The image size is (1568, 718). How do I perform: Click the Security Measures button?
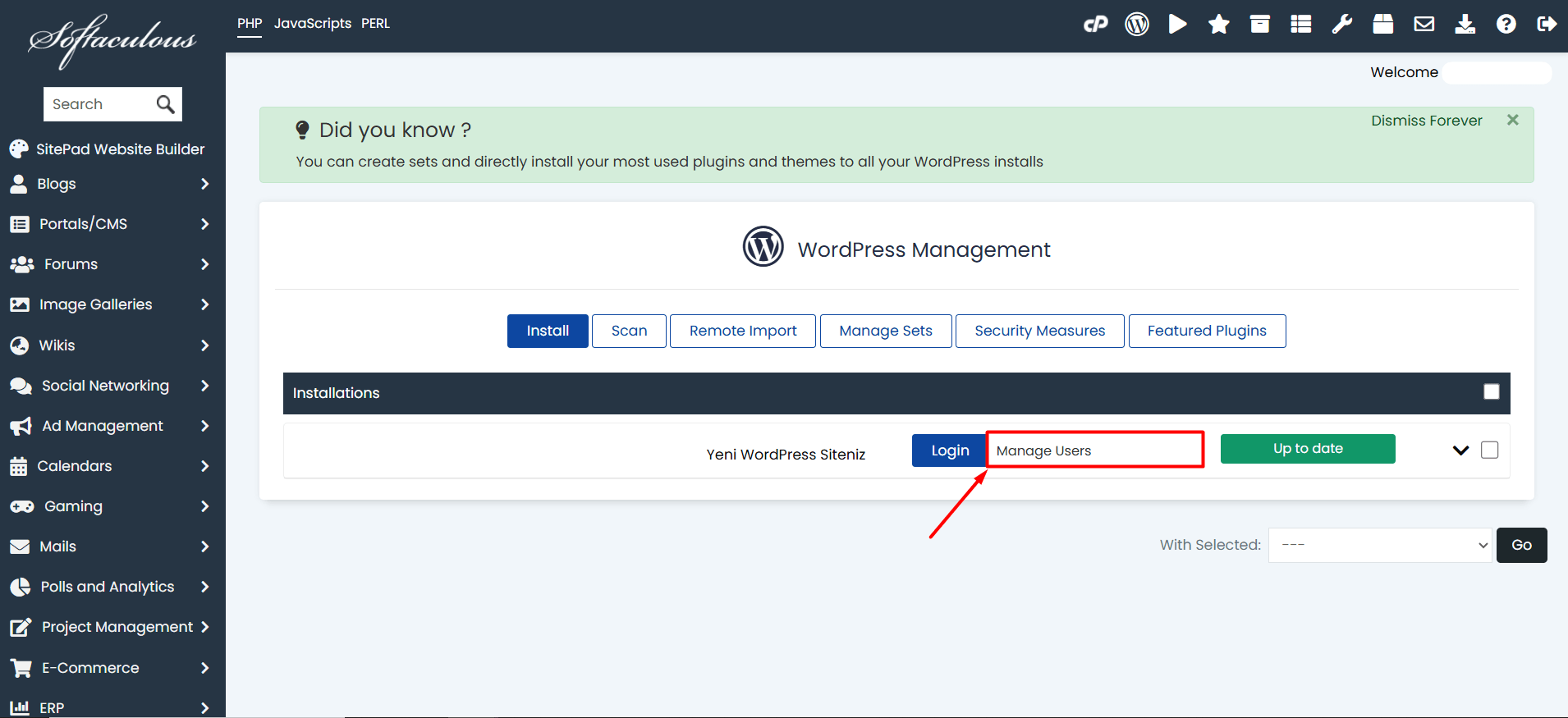1039,331
